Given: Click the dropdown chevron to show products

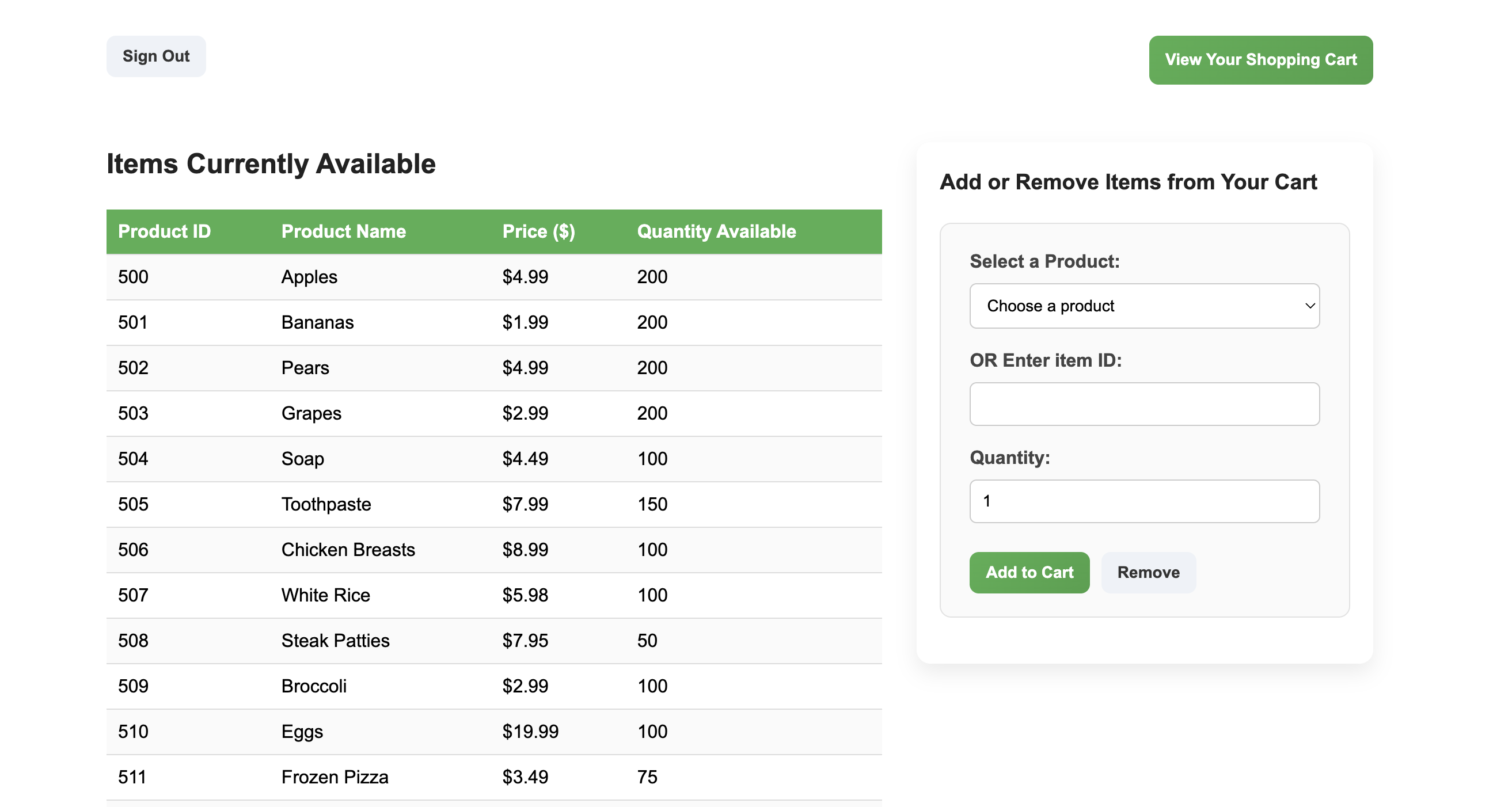Looking at the screenshot, I should pos(1310,306).
